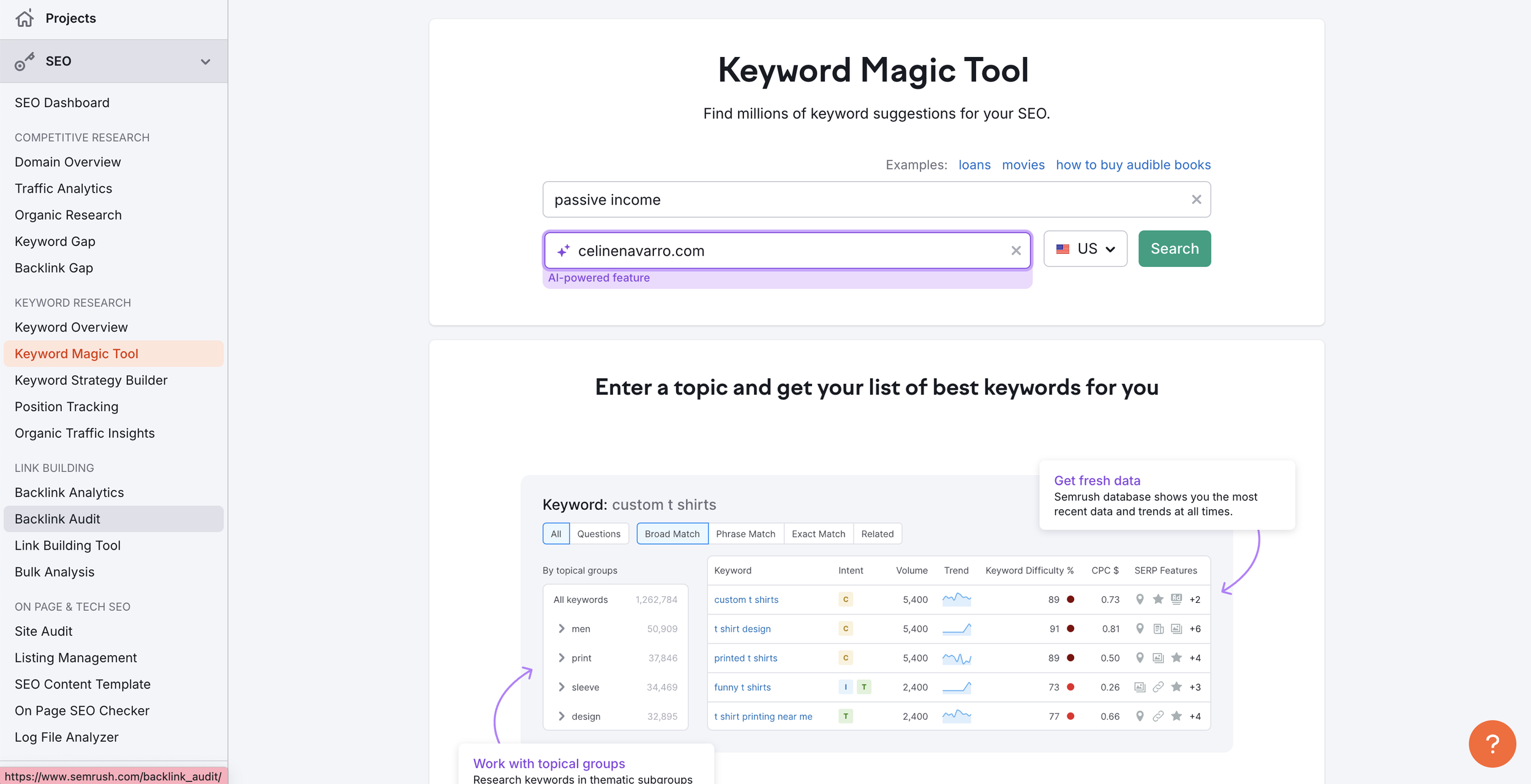This screenshot has width=1531, height=784.
Task: Toggle the Related keywords filter
Action: coord(877,533)
